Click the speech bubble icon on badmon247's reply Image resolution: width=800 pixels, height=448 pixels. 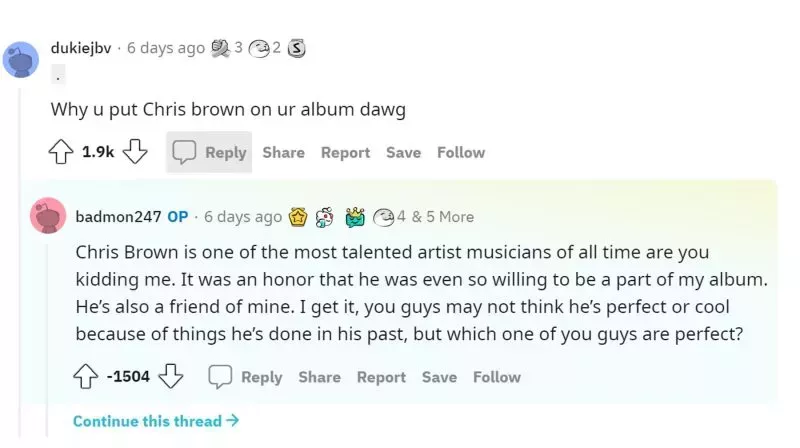click(220, 377)
